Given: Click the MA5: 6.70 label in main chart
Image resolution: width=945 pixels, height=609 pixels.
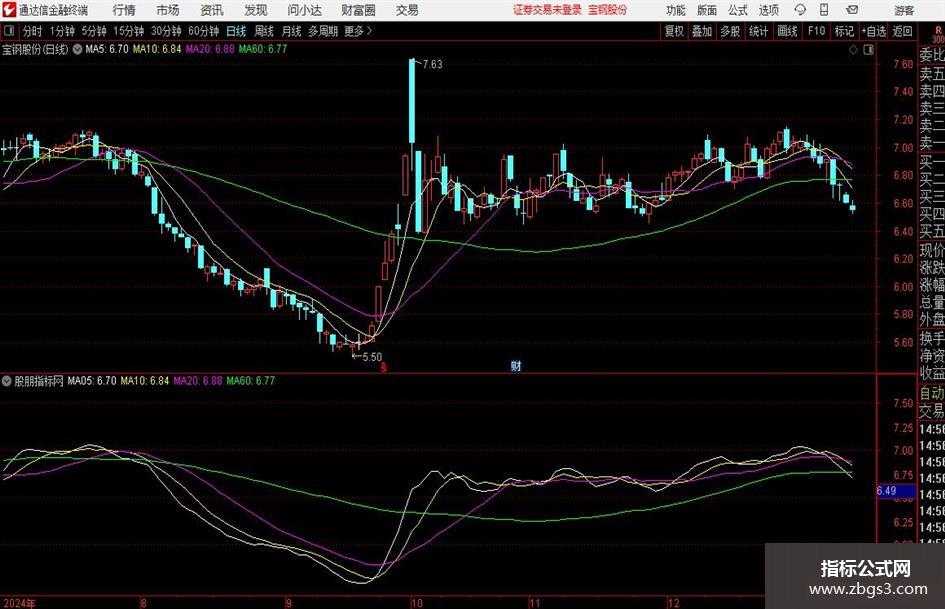Looking at the screenshot, I should pyautogui.click(x=107, y=49).
